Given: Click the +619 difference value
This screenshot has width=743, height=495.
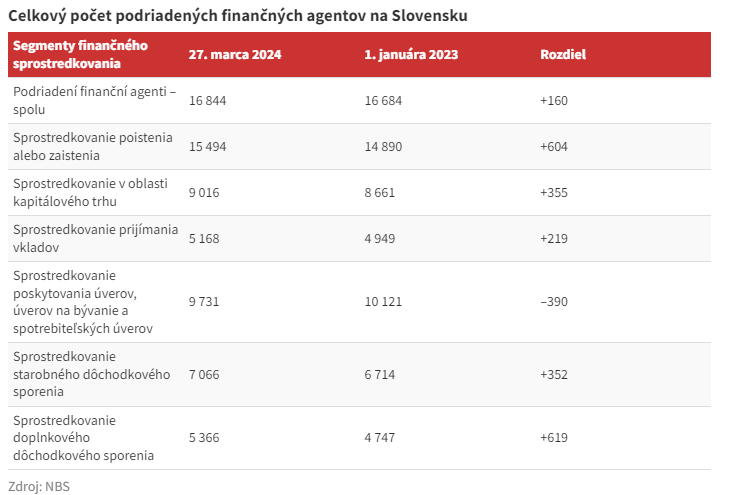Looking at the screenshot, I should [554, 437].
